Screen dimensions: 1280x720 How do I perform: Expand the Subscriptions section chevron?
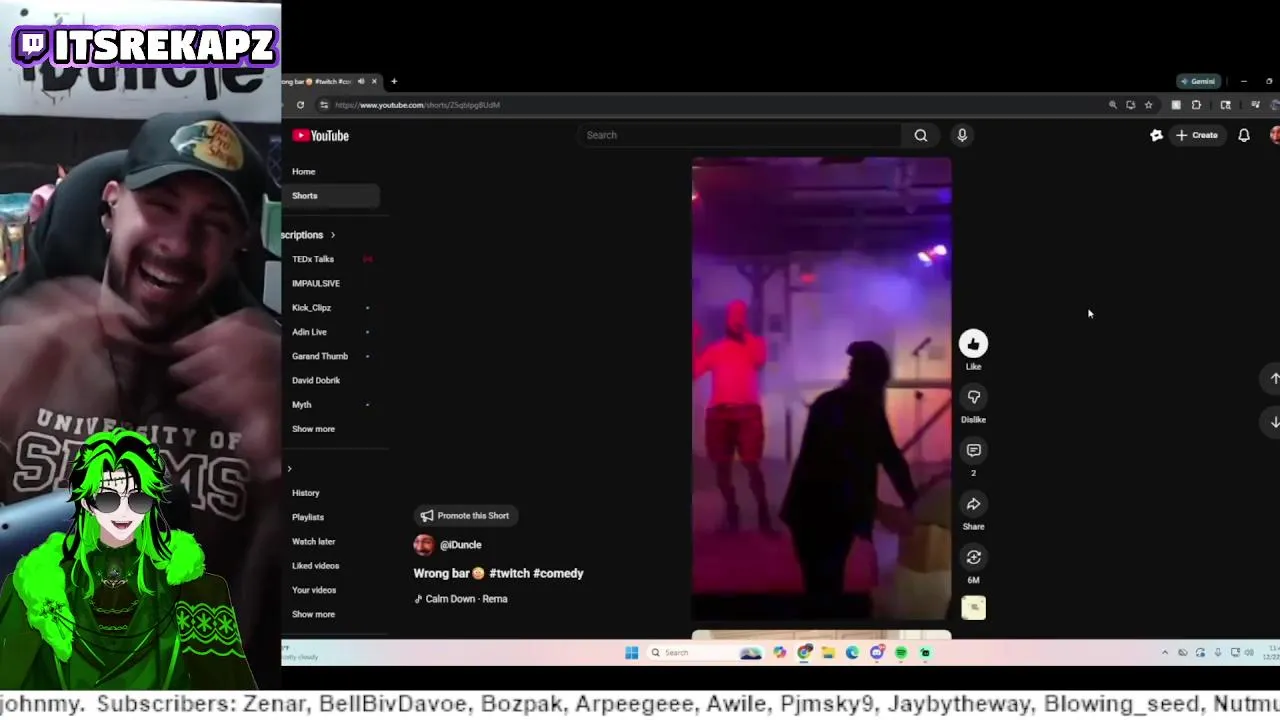click(x=333, y=235)
